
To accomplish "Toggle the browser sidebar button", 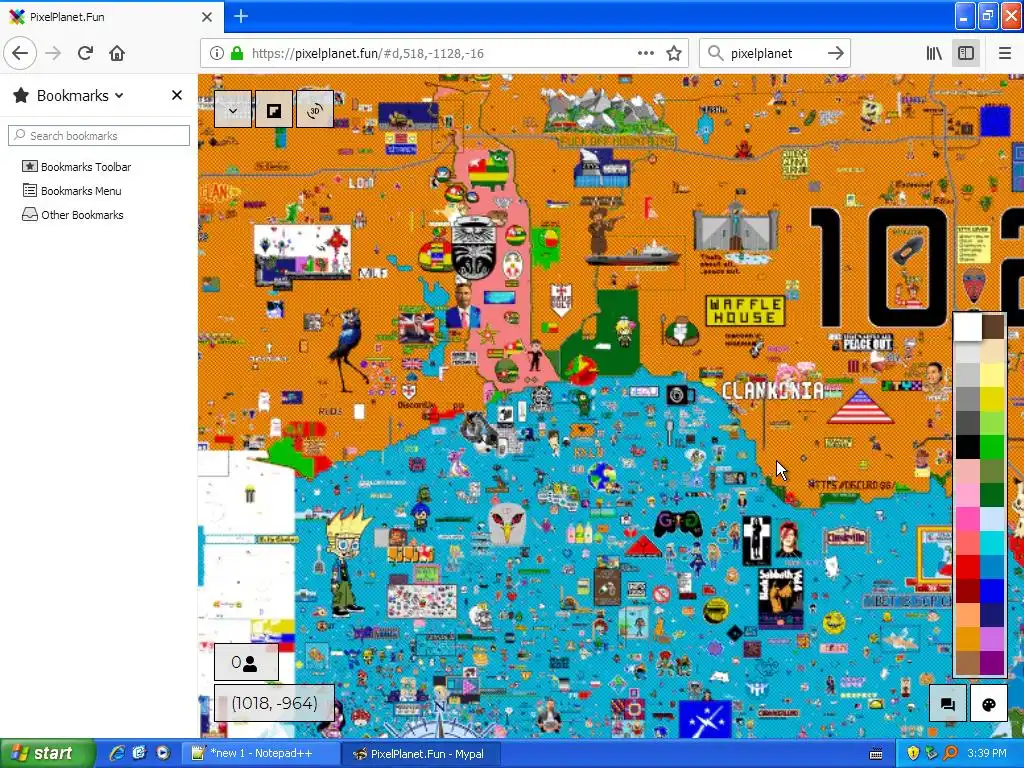I will point(966,54).
